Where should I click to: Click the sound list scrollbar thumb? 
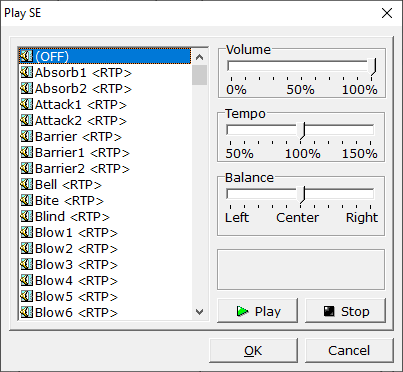tap(200, 75)
